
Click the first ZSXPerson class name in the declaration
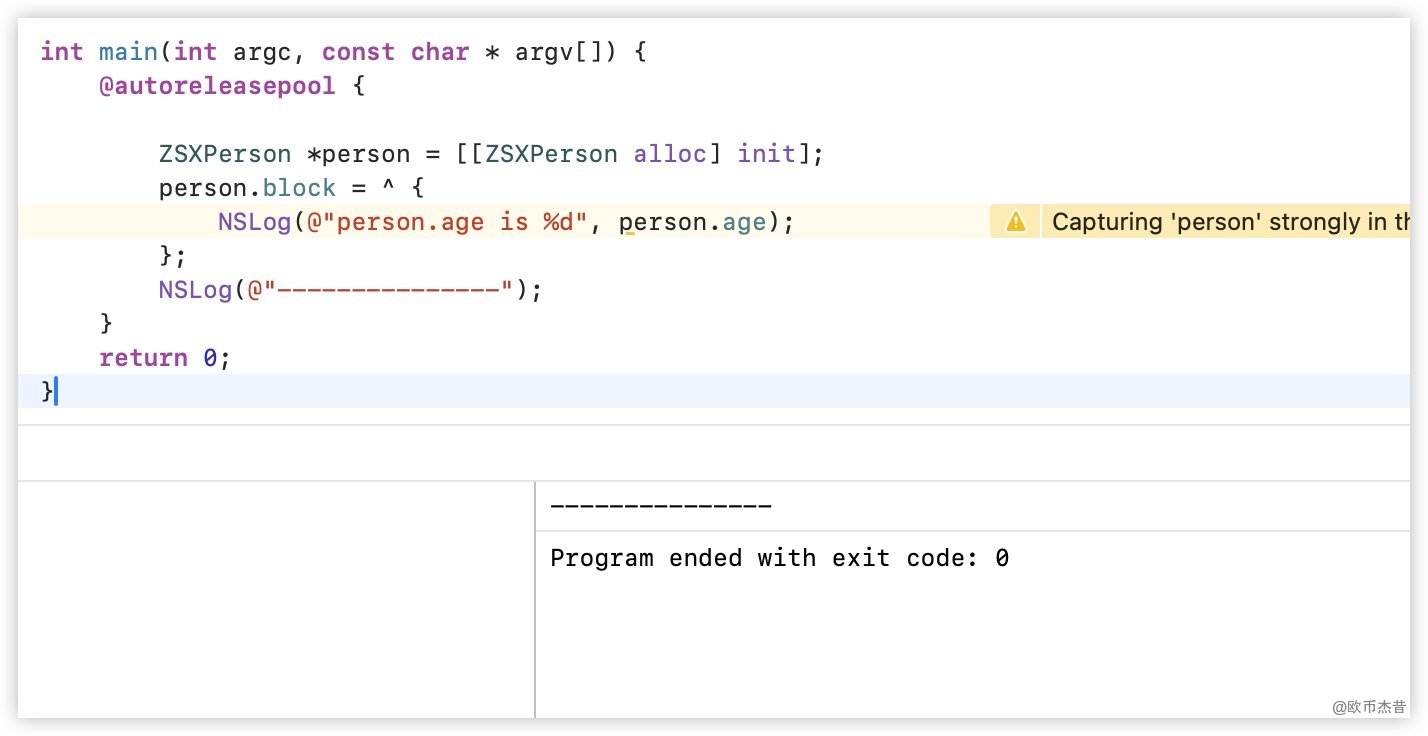click(225, 155)
